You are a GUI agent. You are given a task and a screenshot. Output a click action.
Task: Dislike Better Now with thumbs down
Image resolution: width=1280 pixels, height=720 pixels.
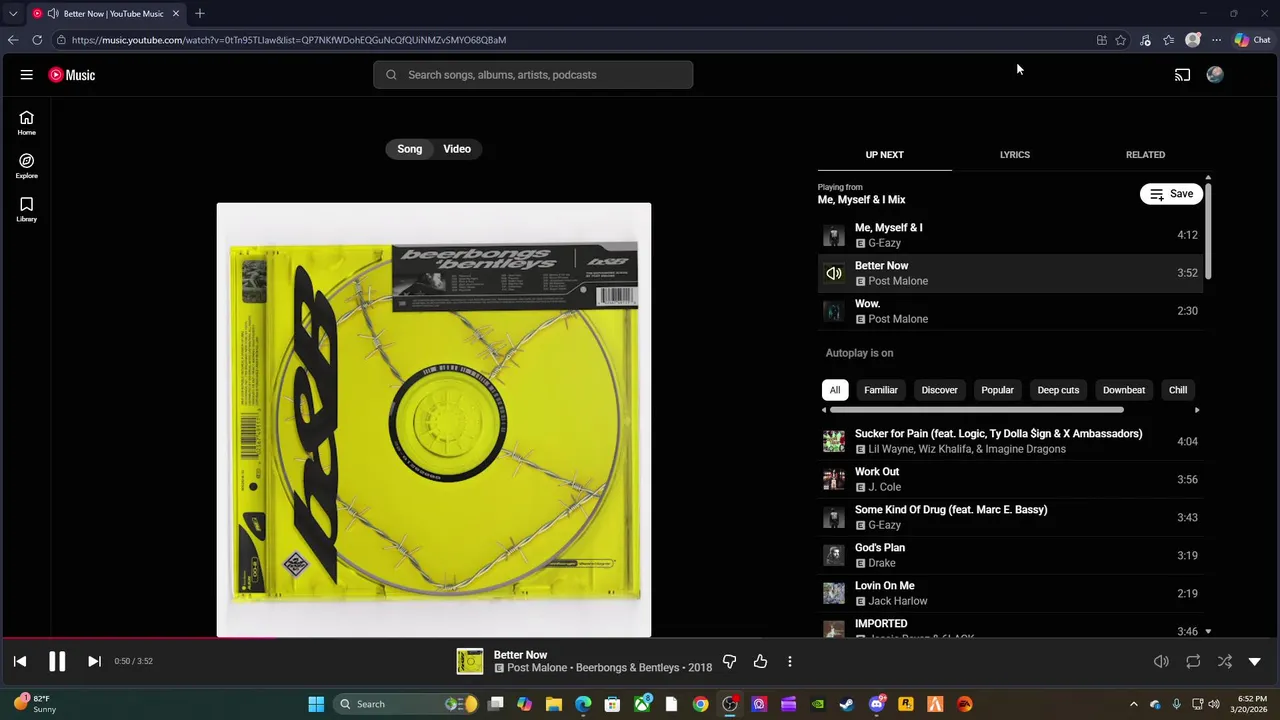729,661
